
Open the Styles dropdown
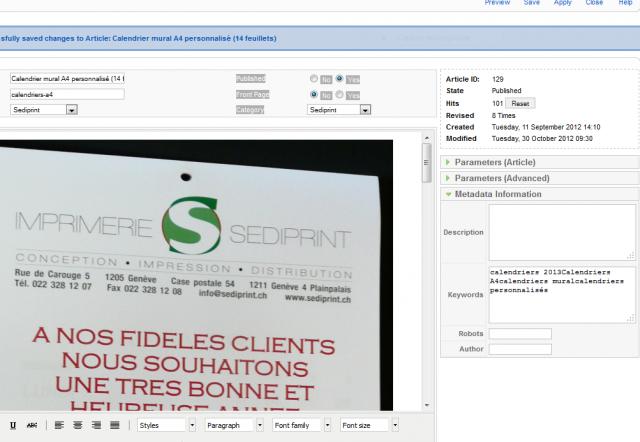(167, 425)
